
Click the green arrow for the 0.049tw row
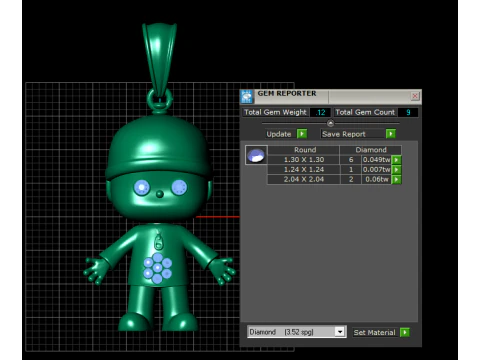(396, 160)
